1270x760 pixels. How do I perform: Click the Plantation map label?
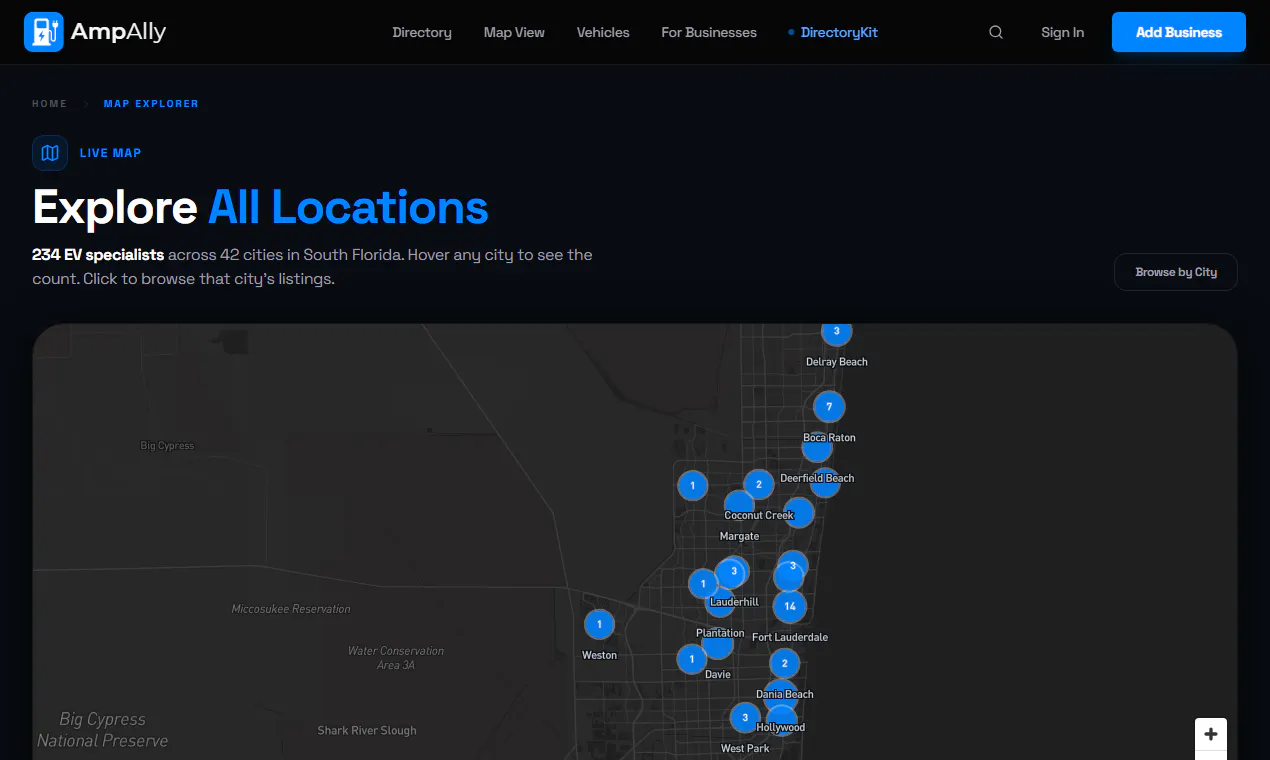pyautogui.click(x=720, y=633)
